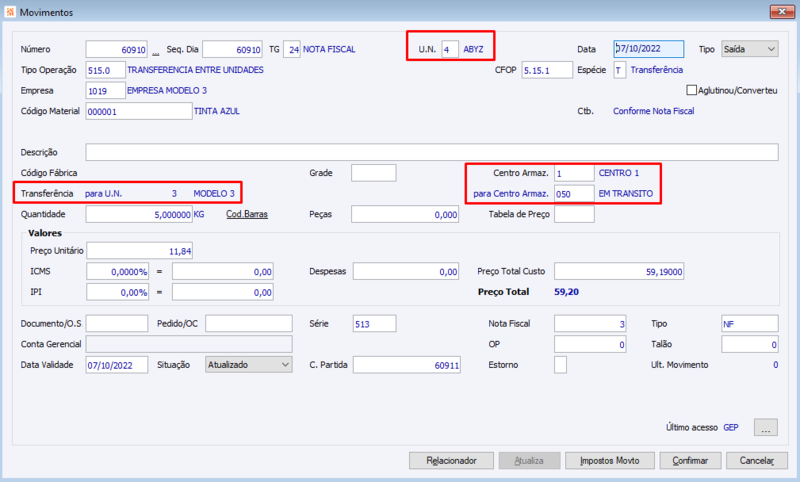This screenshot has height=482, width=800.
Task: Focus the Documento/O.S field
Action: pos(117,323)
